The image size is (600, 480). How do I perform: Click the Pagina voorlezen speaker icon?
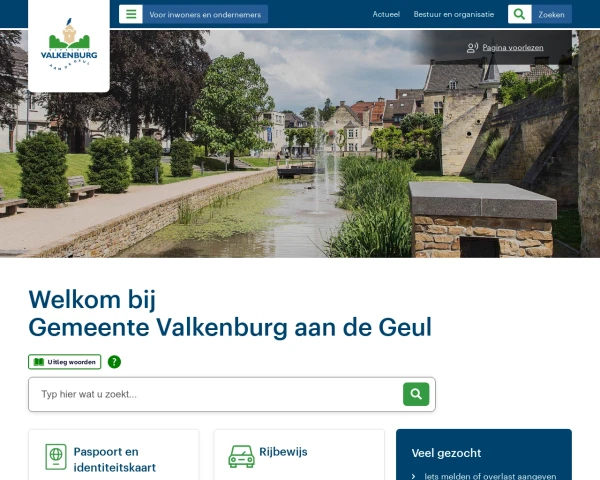point(472,47)
